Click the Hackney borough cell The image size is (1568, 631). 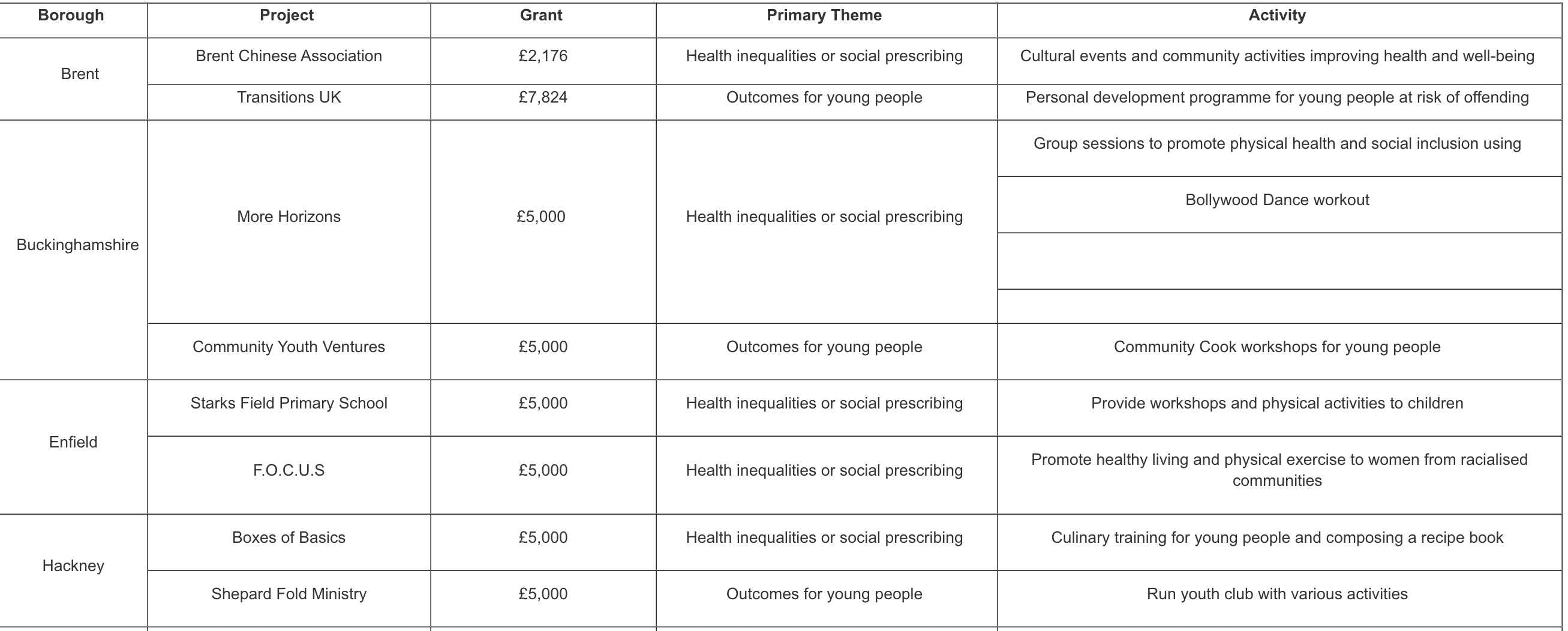(x=73, y=566)
